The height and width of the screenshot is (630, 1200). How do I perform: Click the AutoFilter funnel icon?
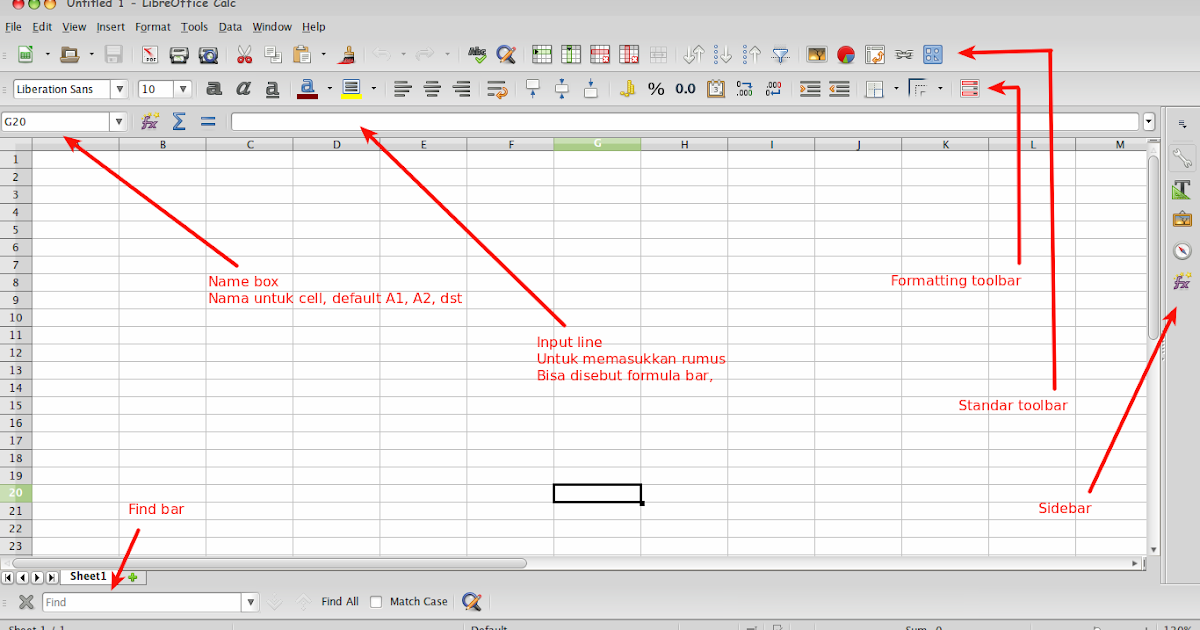781,55
